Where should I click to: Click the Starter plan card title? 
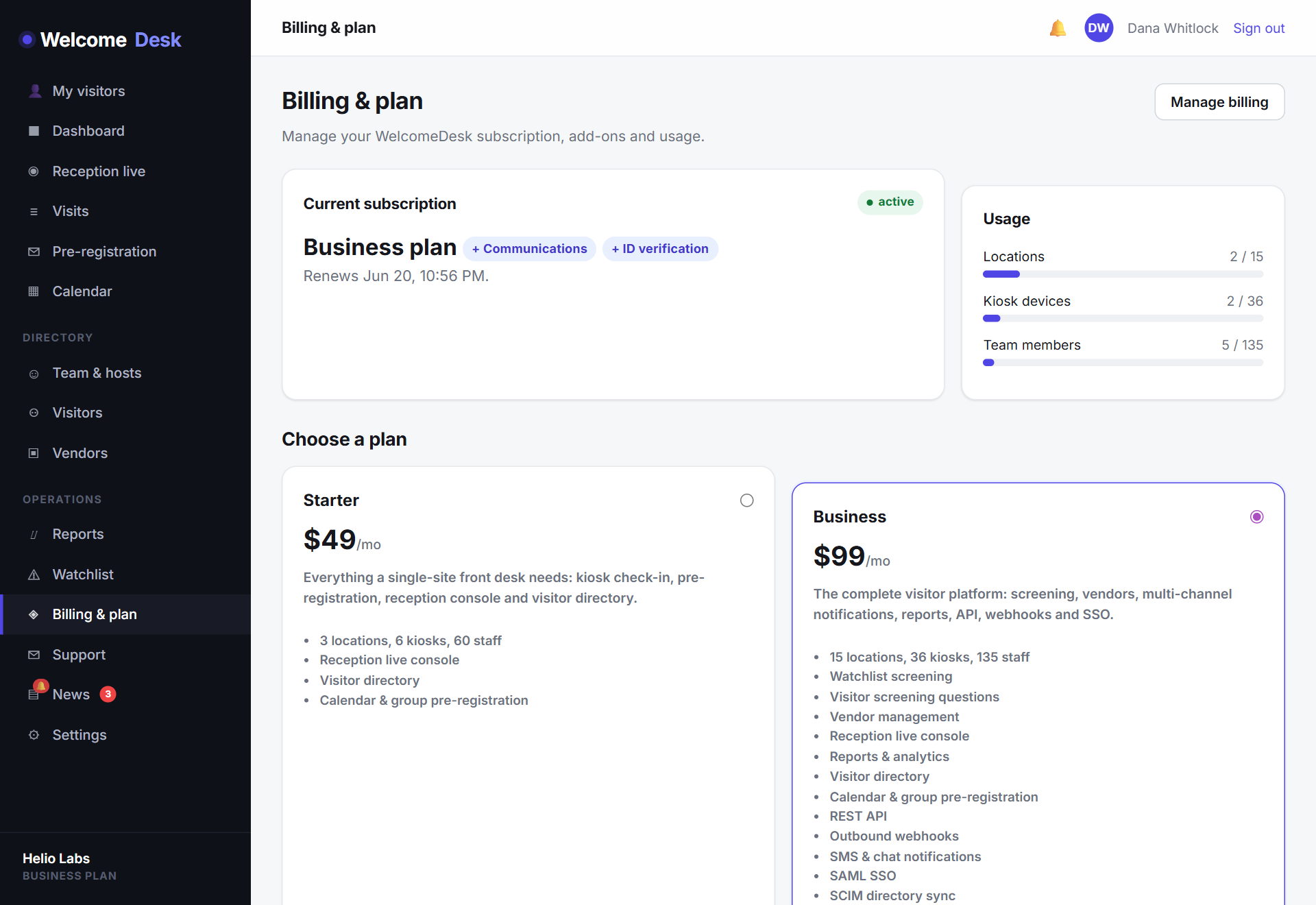pos(331,500)
